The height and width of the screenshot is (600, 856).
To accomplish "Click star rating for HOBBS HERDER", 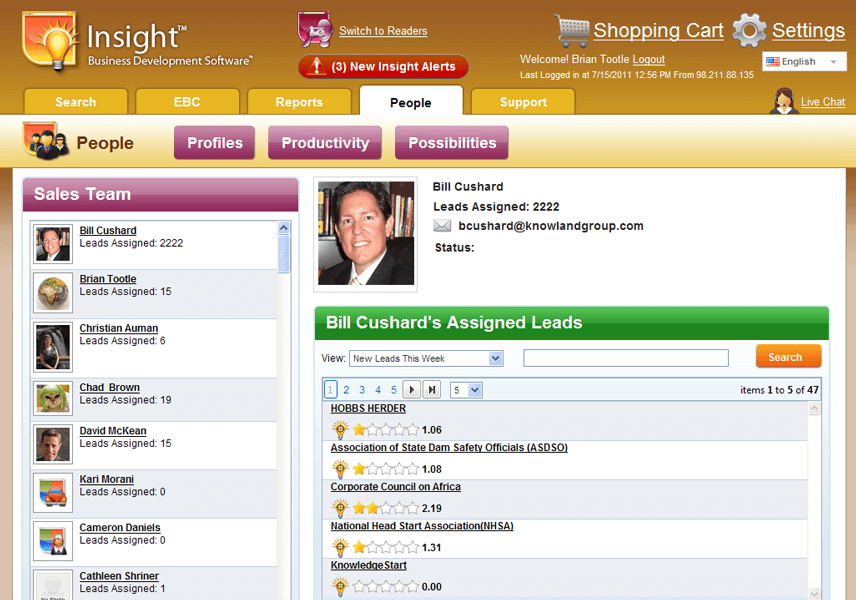I will click(x=386, y=430).
